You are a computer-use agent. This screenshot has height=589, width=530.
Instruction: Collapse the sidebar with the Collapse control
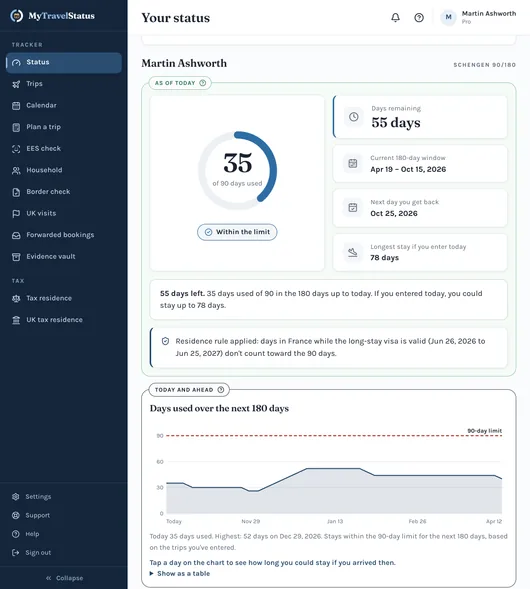(64, 578)
